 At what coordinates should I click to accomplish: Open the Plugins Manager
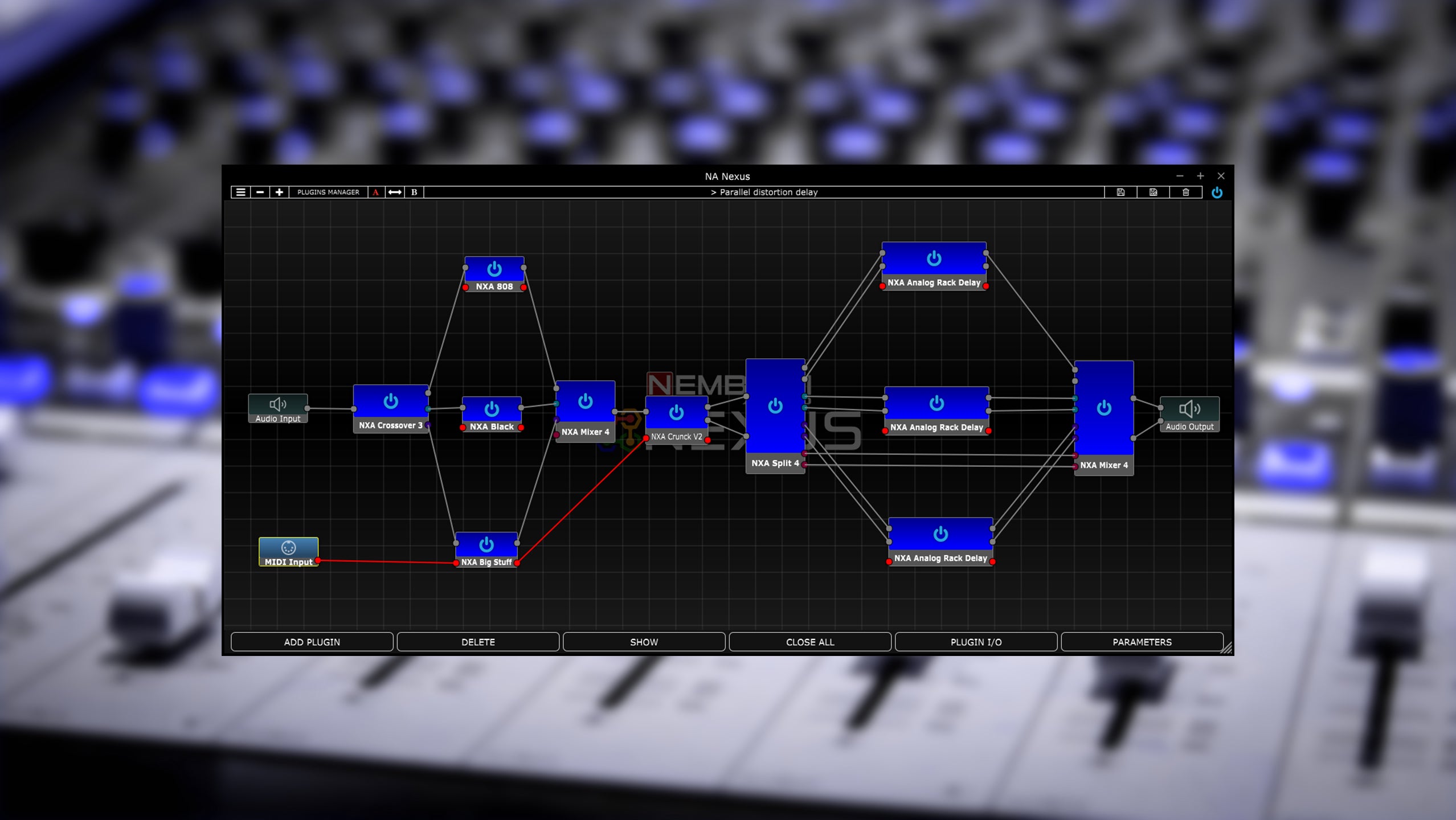coord(328,192)
